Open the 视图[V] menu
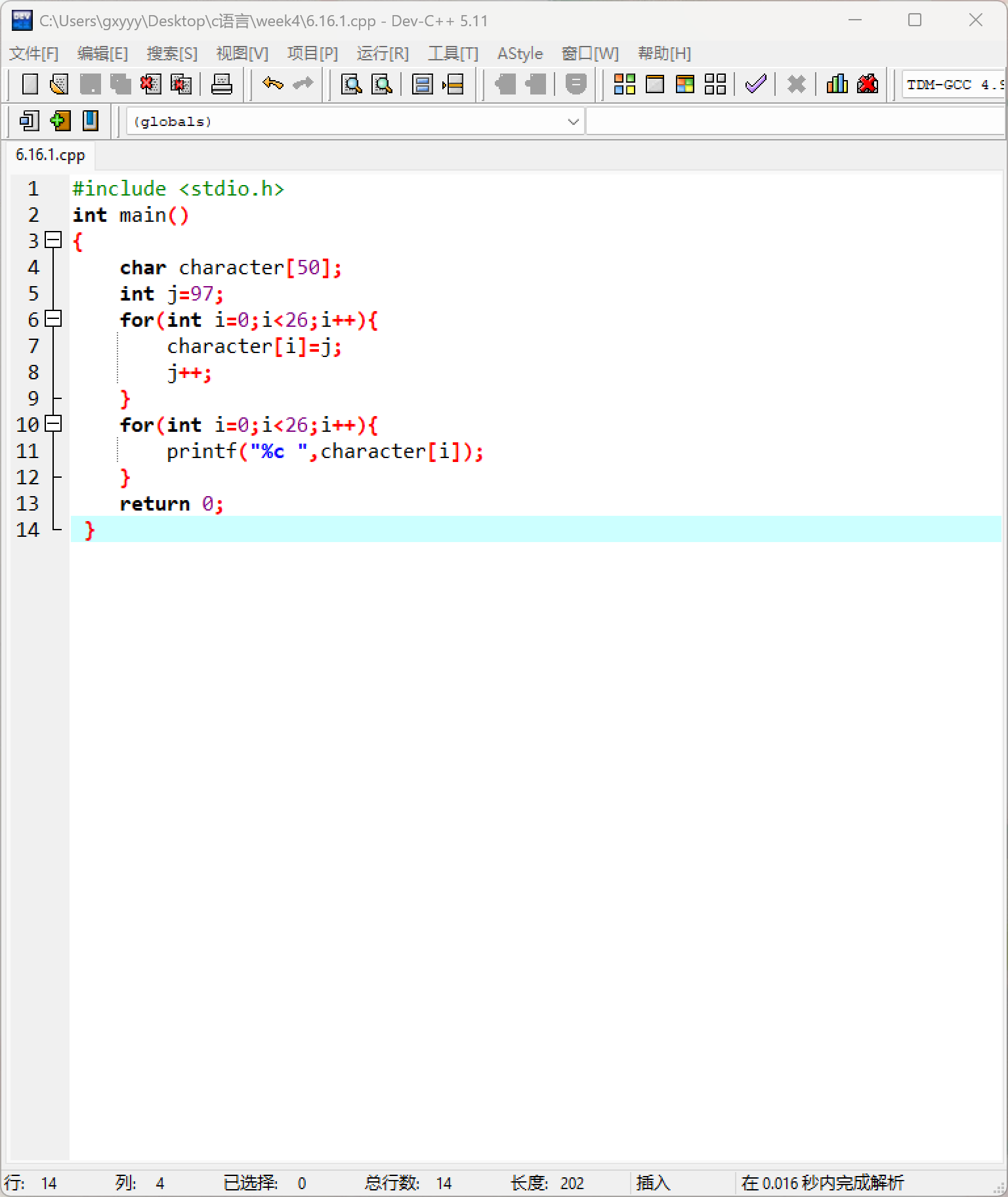This screenshot has height=1197, width=1008. [242, 53]
